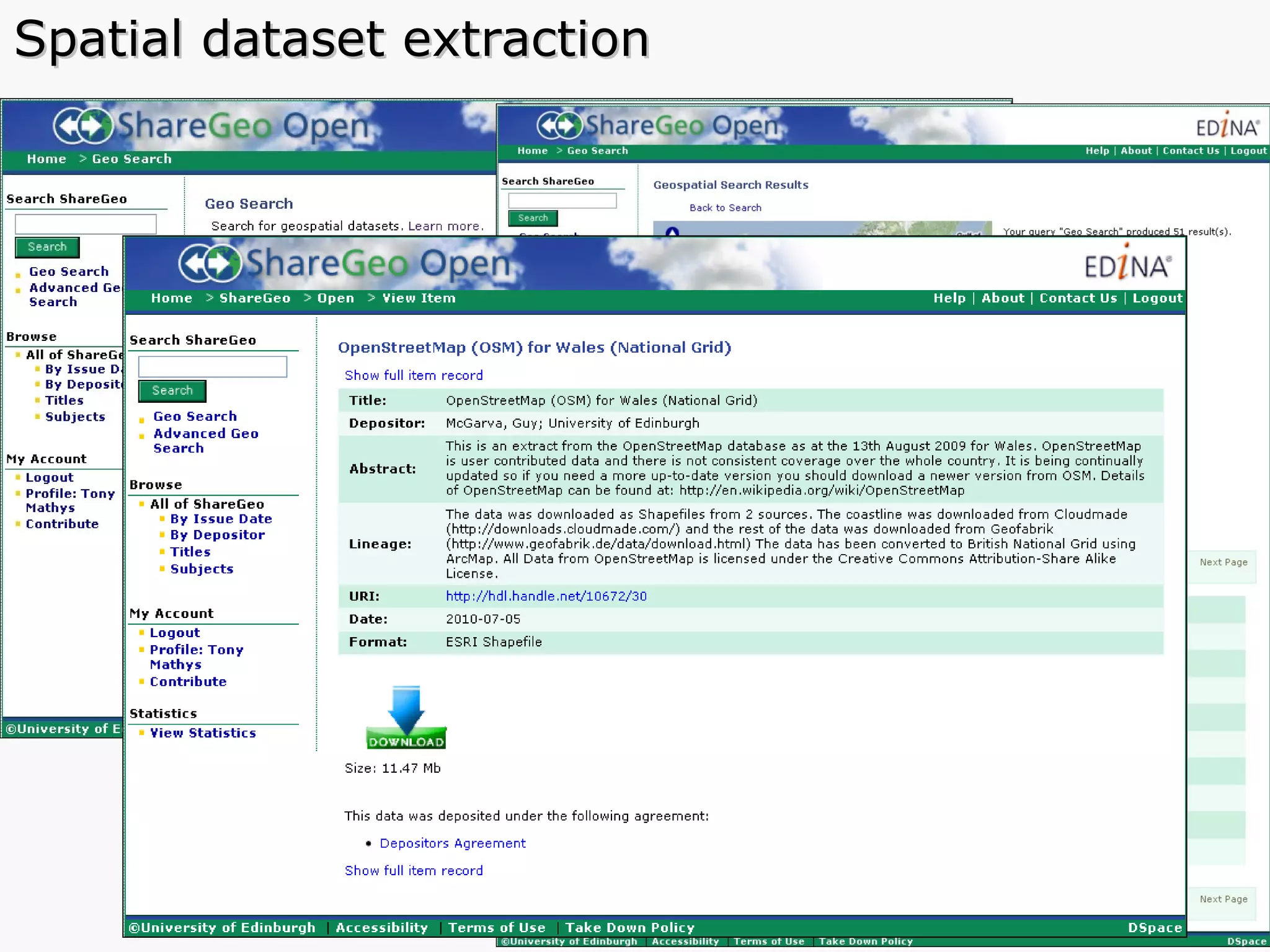
Task: Open ShareGeo breadcrumb in front window
Action: pos(255,298)
